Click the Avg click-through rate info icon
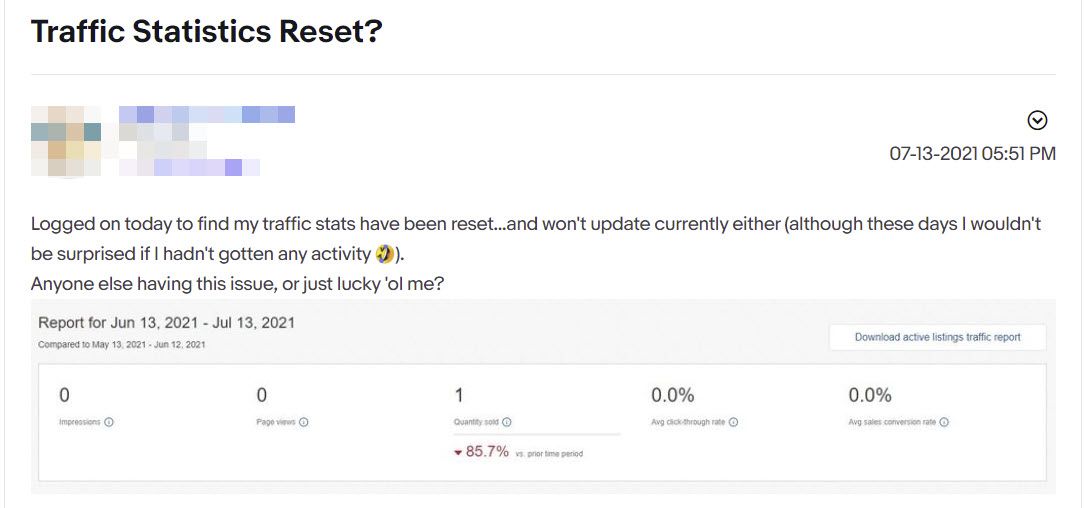 coord(733,422)
